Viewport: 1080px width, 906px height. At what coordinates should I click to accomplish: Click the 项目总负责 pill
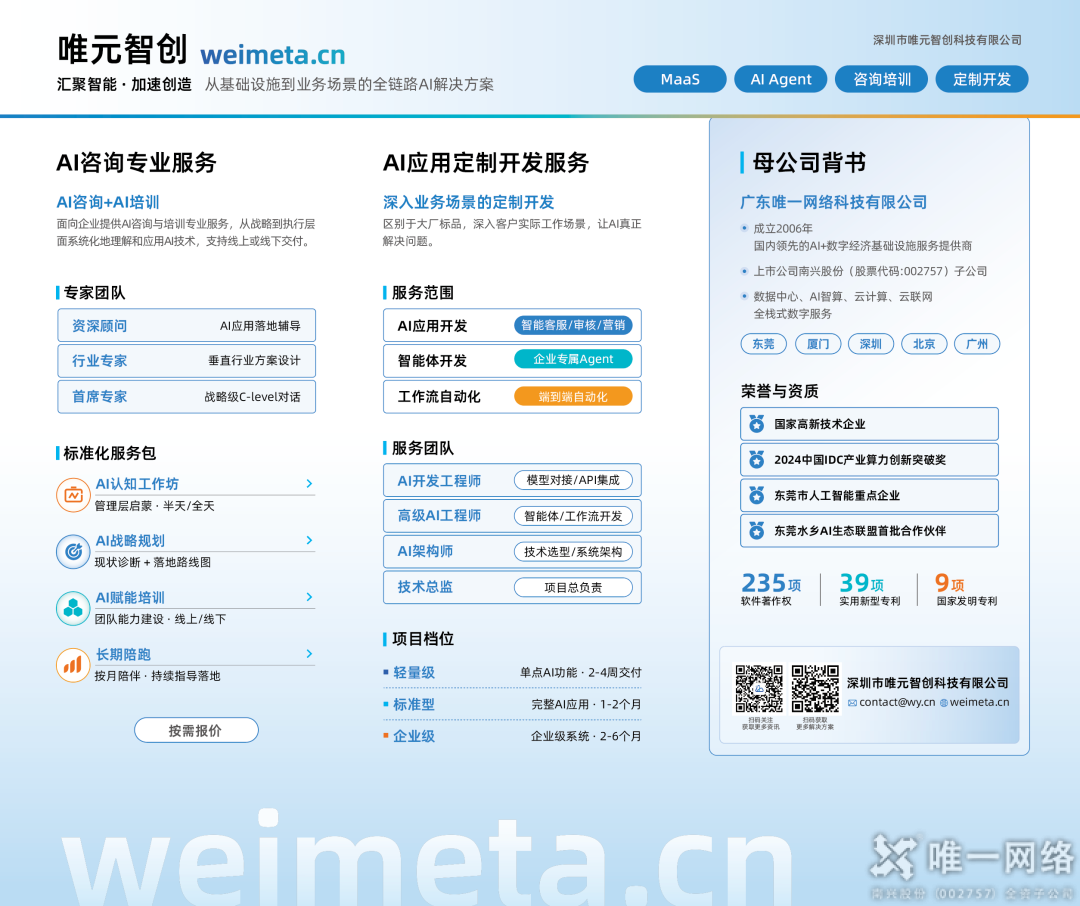pos(573,588)
